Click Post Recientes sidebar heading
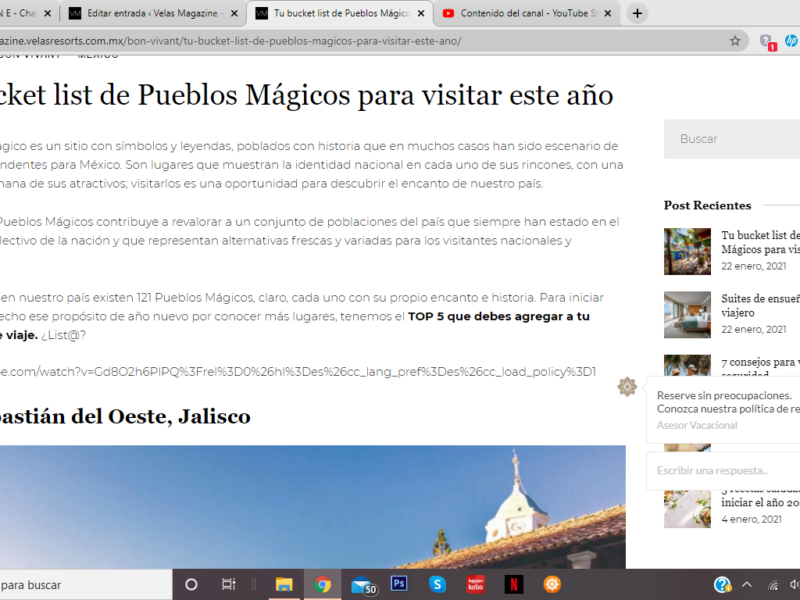800x600 pixels. pos(707,205)
